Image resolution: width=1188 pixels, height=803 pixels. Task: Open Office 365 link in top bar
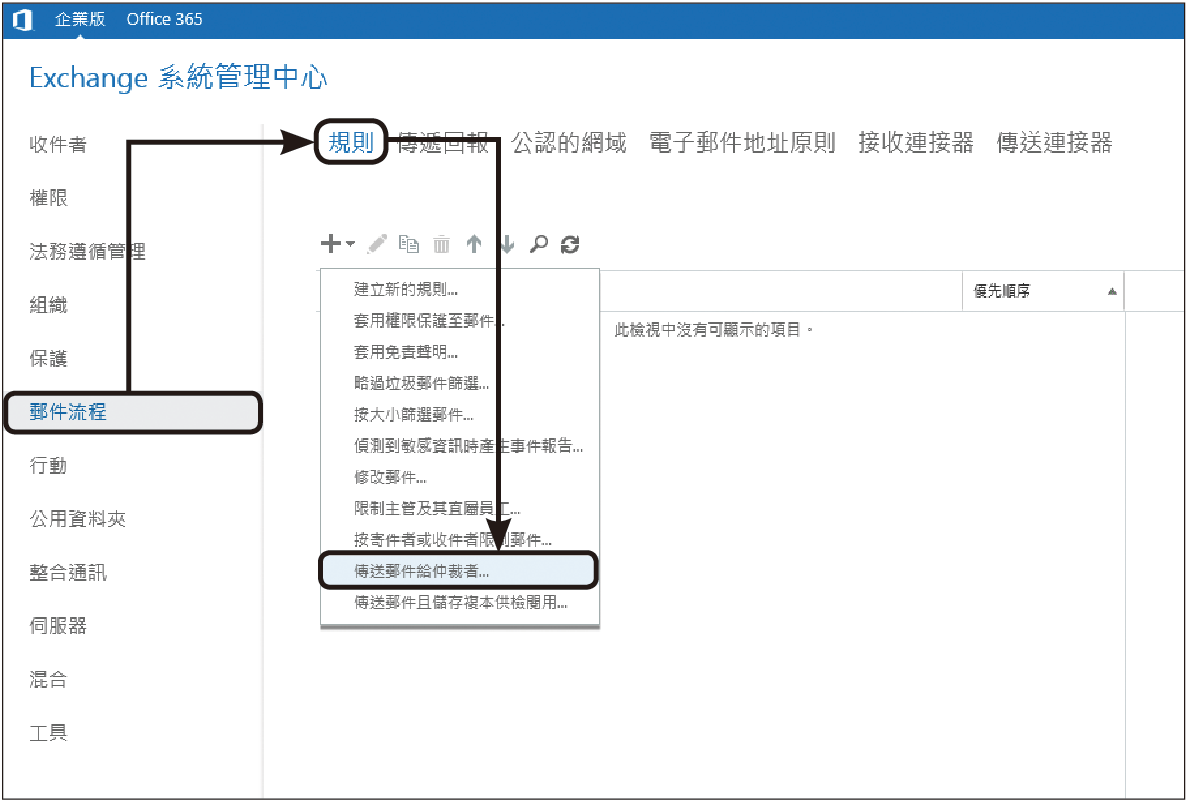click(164, 20)
